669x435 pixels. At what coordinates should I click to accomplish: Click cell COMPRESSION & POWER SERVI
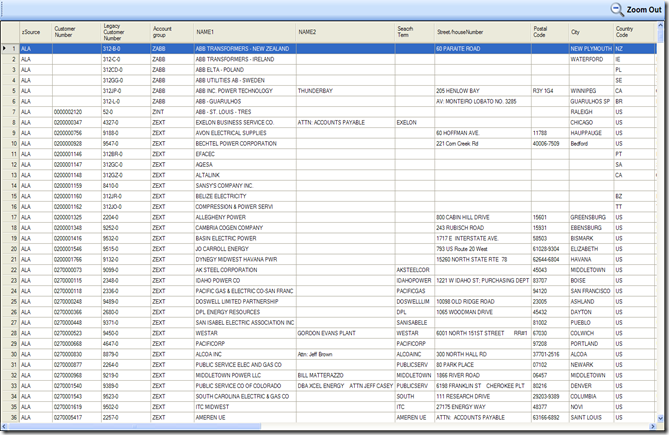click(245, 207)
